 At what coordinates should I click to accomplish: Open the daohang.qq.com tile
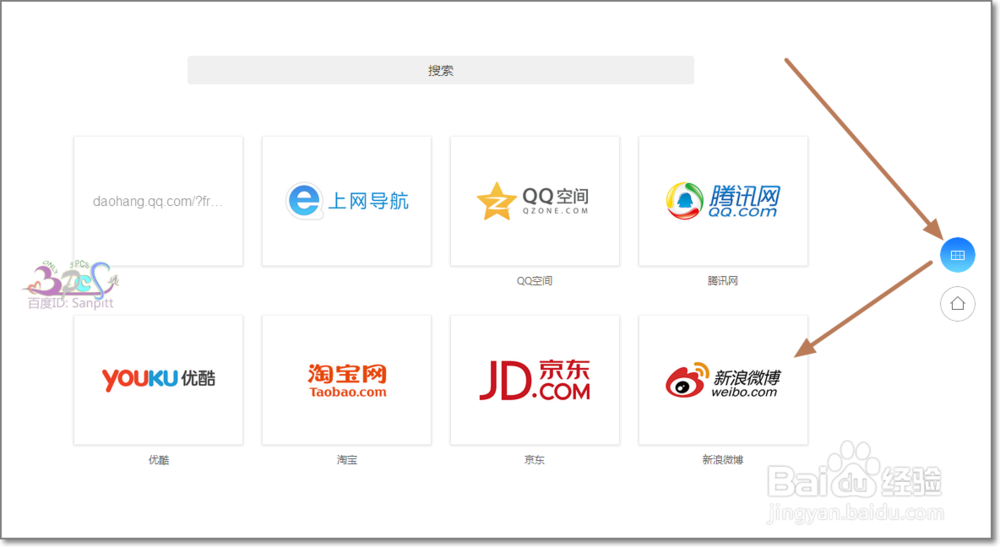[x=158, y=201]
